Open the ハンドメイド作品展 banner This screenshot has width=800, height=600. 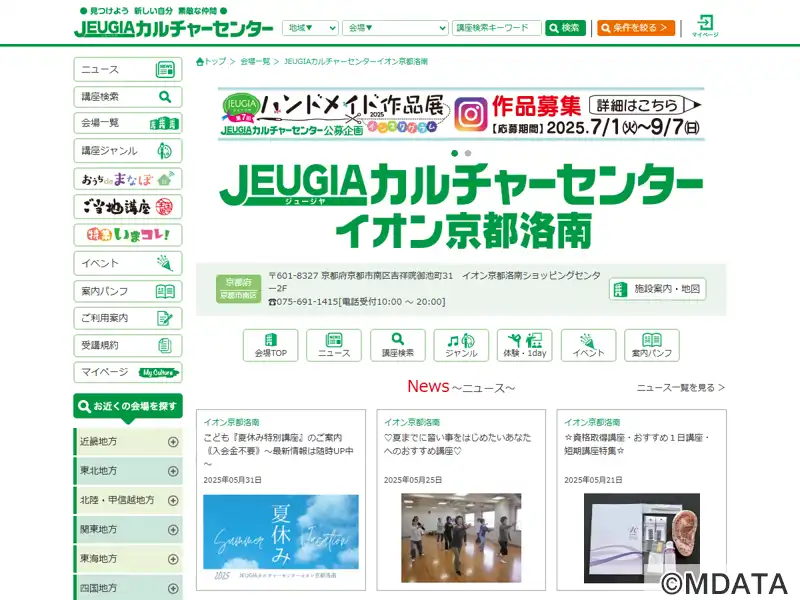pos(461,114)
